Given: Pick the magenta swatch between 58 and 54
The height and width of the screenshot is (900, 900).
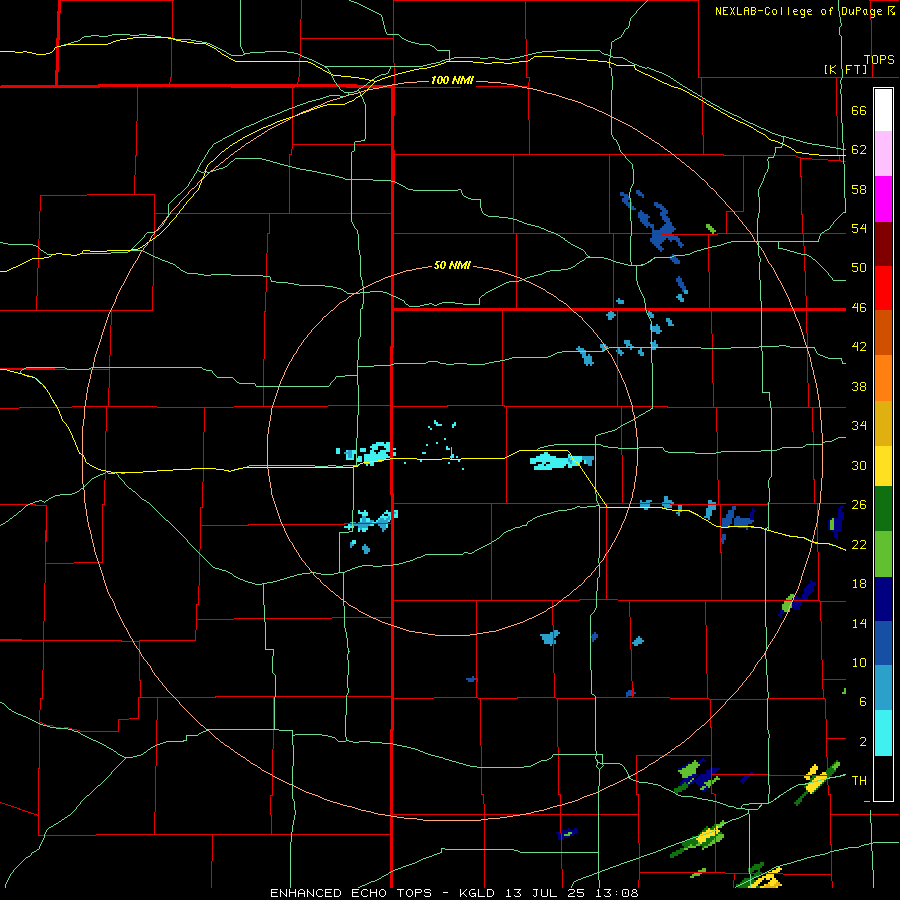Looking at the screenshot, I should point(883,199).
